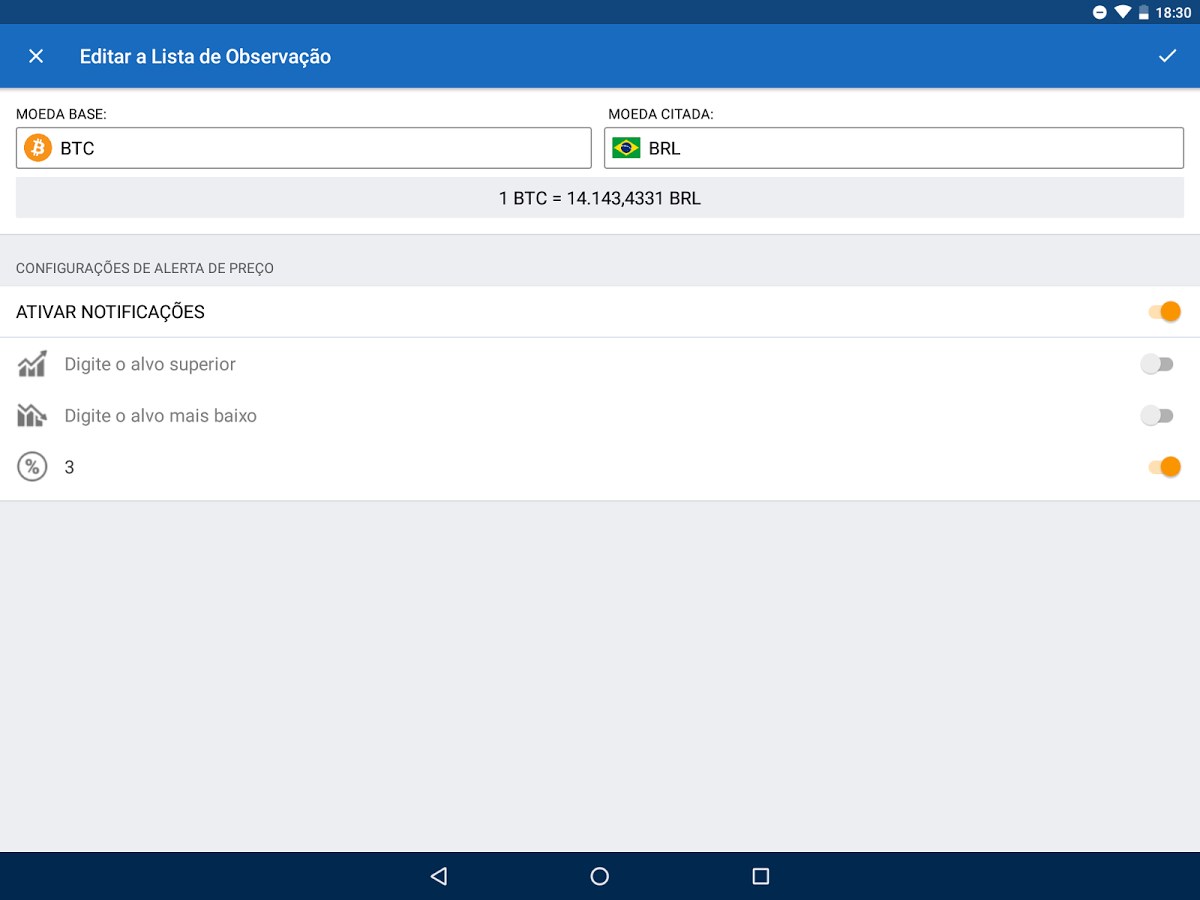Click the rising chart upper target icon
Viewport: 1200px width, 900px height.
coord(33,364)
